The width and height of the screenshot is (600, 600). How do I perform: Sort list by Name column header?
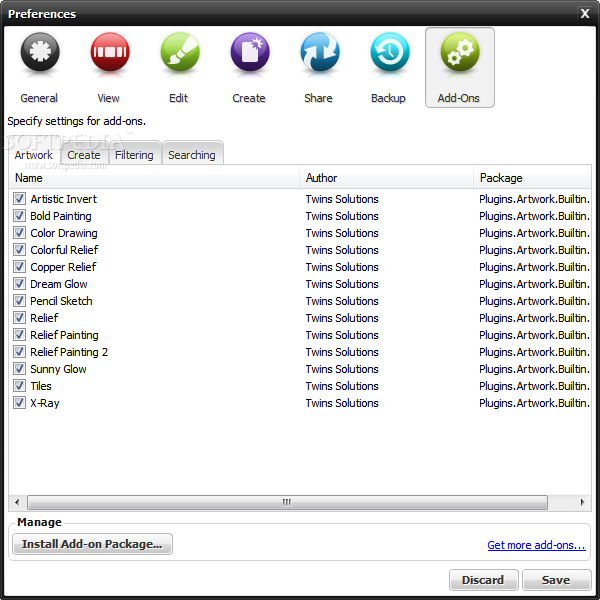(154, 178)
